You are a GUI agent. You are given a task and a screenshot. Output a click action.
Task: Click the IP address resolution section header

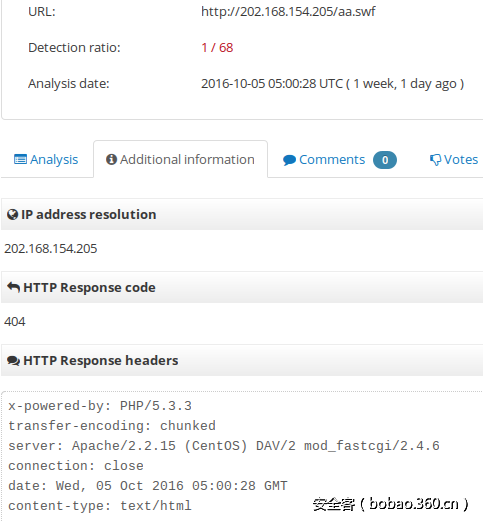click(x=242, y=214)
